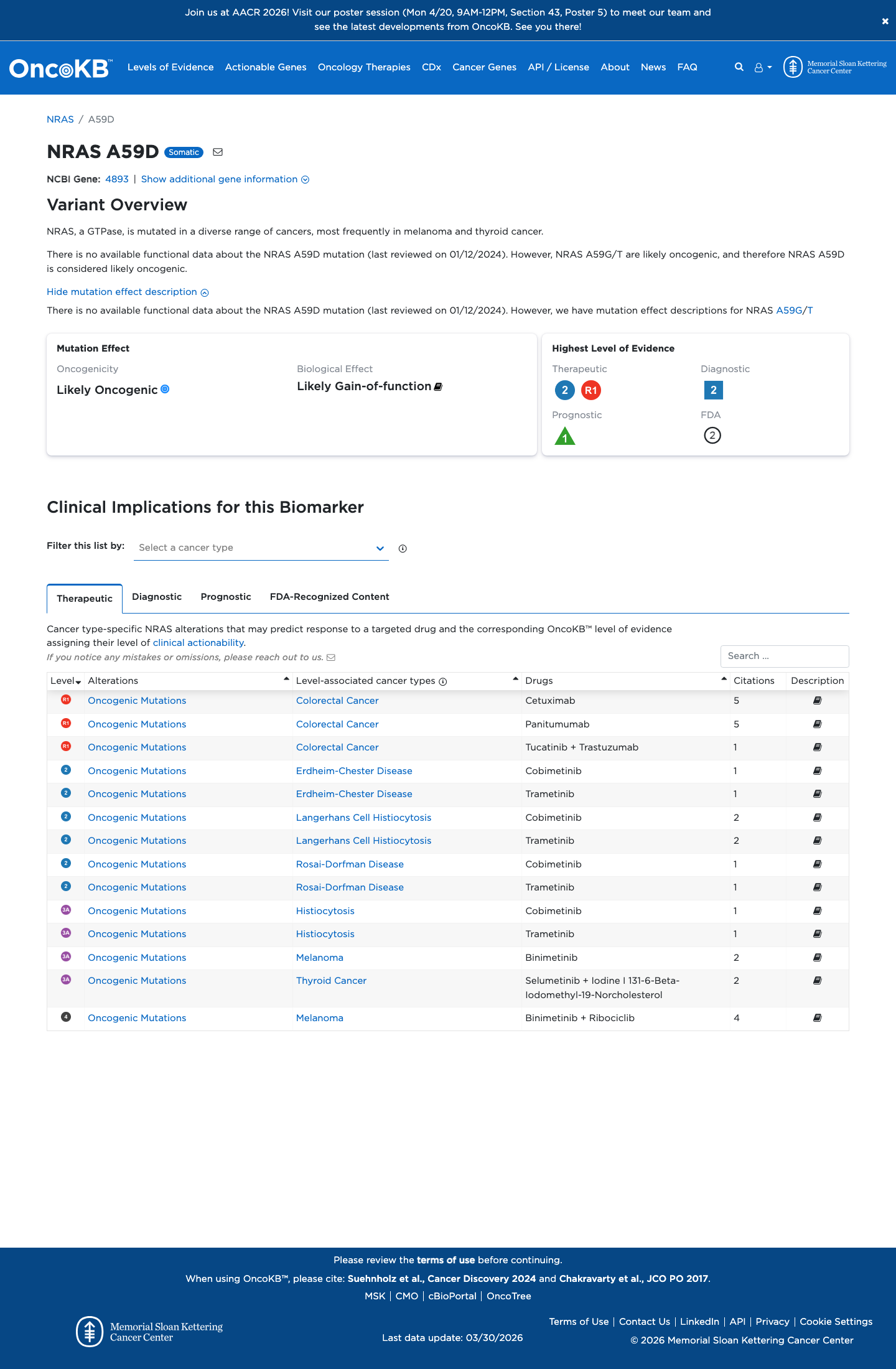
Task: Open the Memorial Sloan Kettering header logo
Action: (835, 67)
